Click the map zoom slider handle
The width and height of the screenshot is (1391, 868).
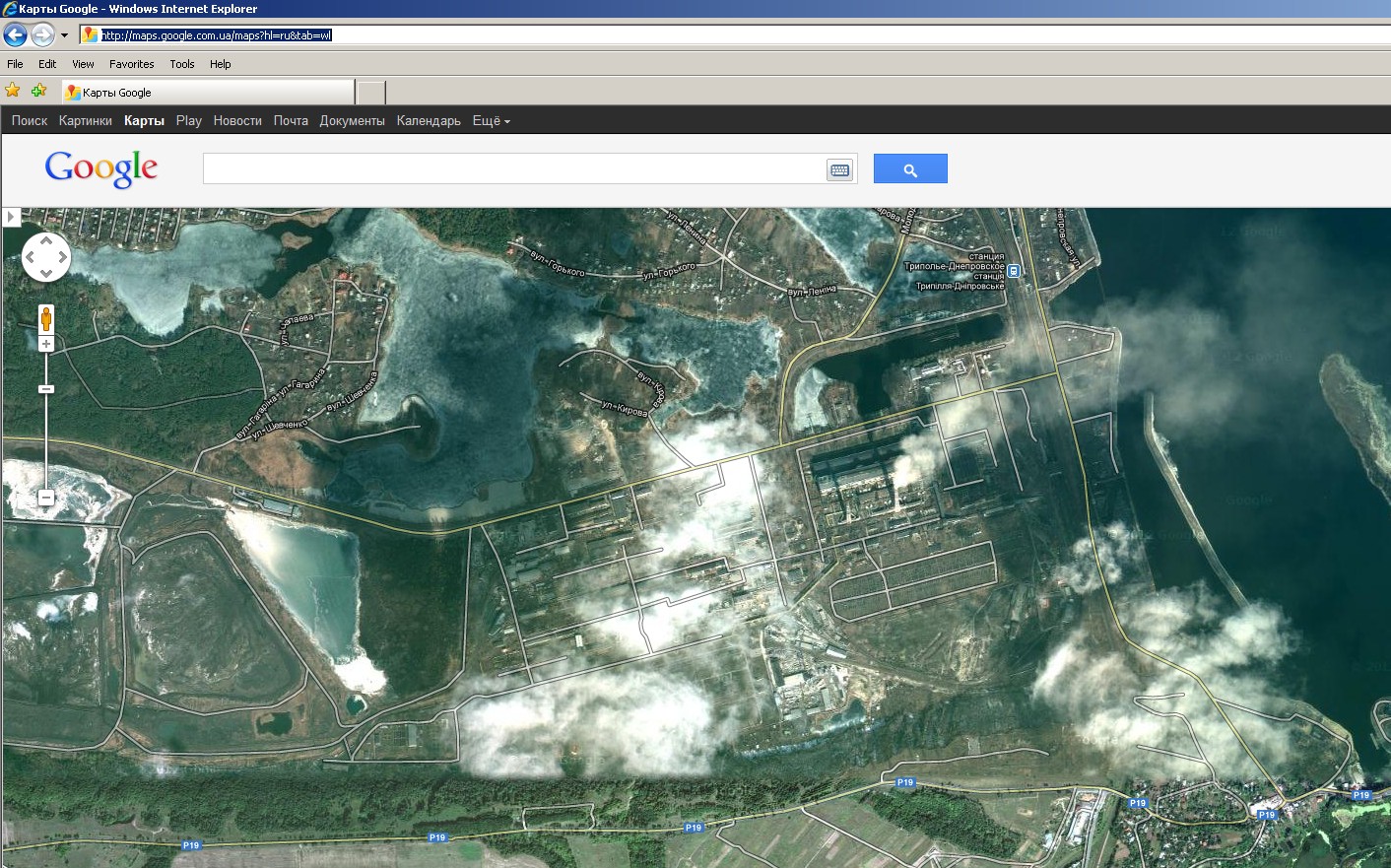coord(46,389)
